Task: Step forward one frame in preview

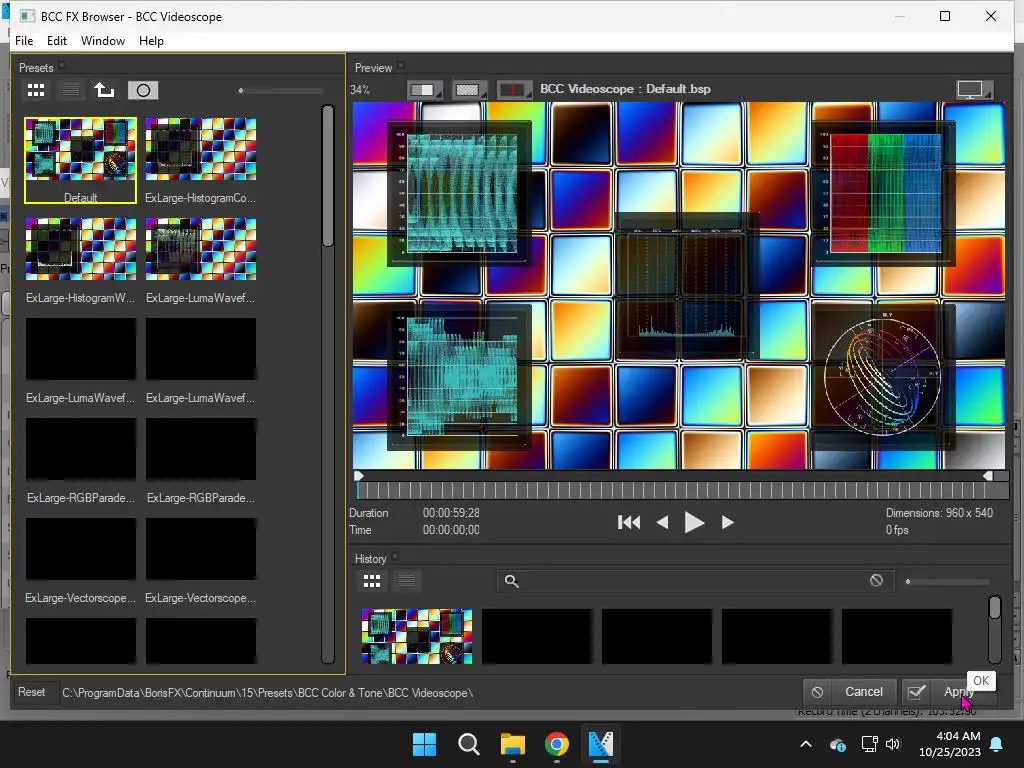Action: click(727, 522)
